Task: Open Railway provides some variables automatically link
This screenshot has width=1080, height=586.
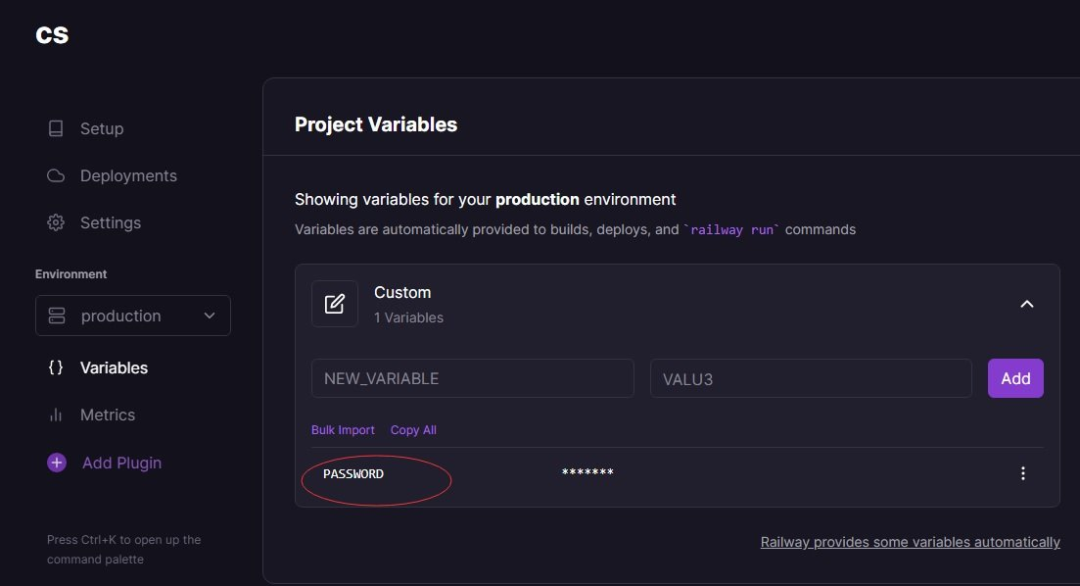Action: pos(910,542)
